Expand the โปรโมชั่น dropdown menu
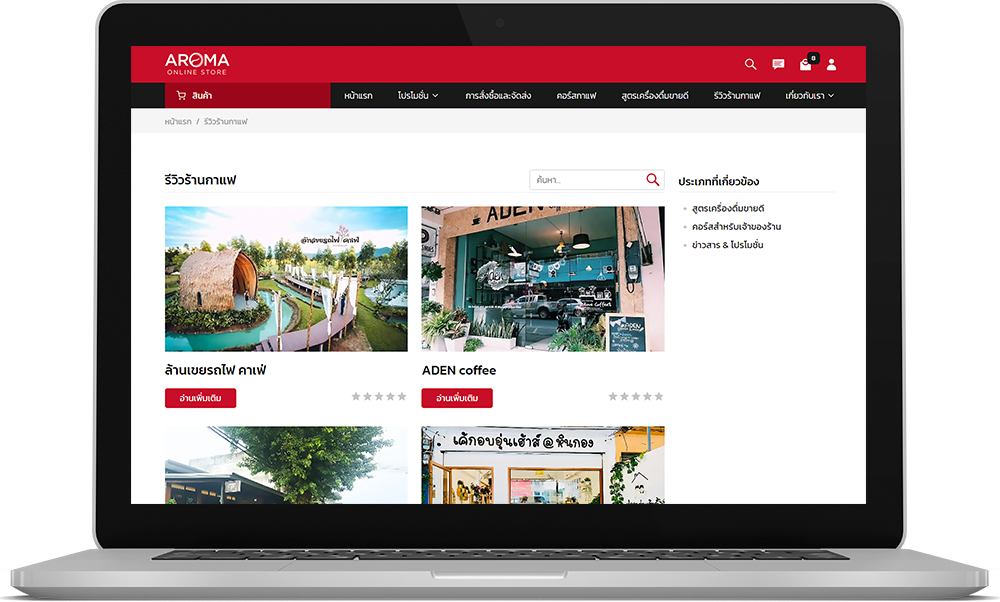Viewport: 1000px width, 602px height. tap(418, 96)
